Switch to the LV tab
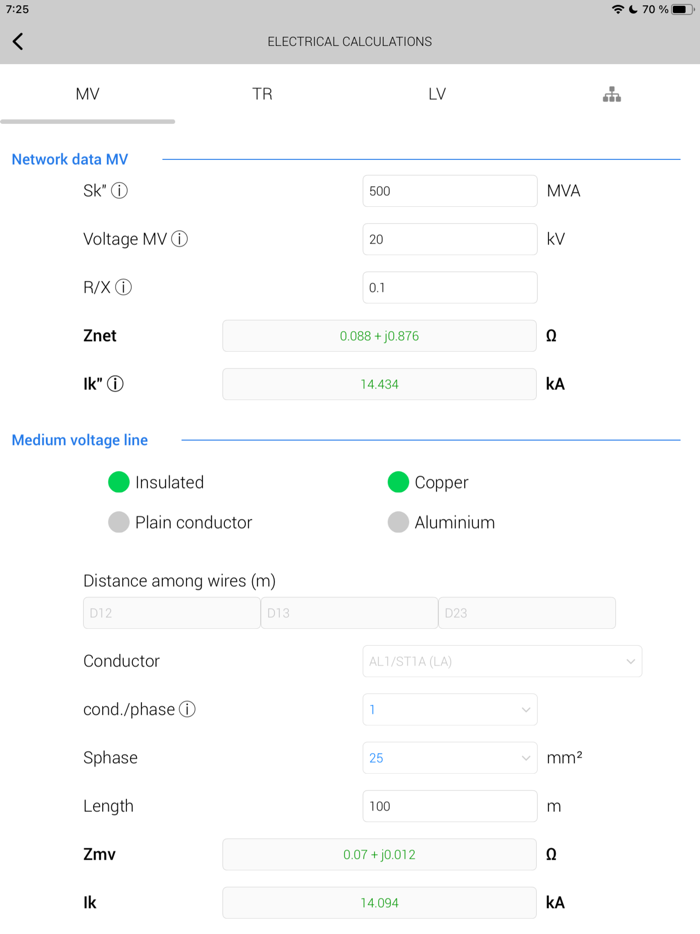This screenshot has height=934, width=700. pyautogui.click(x=437, y=93)
